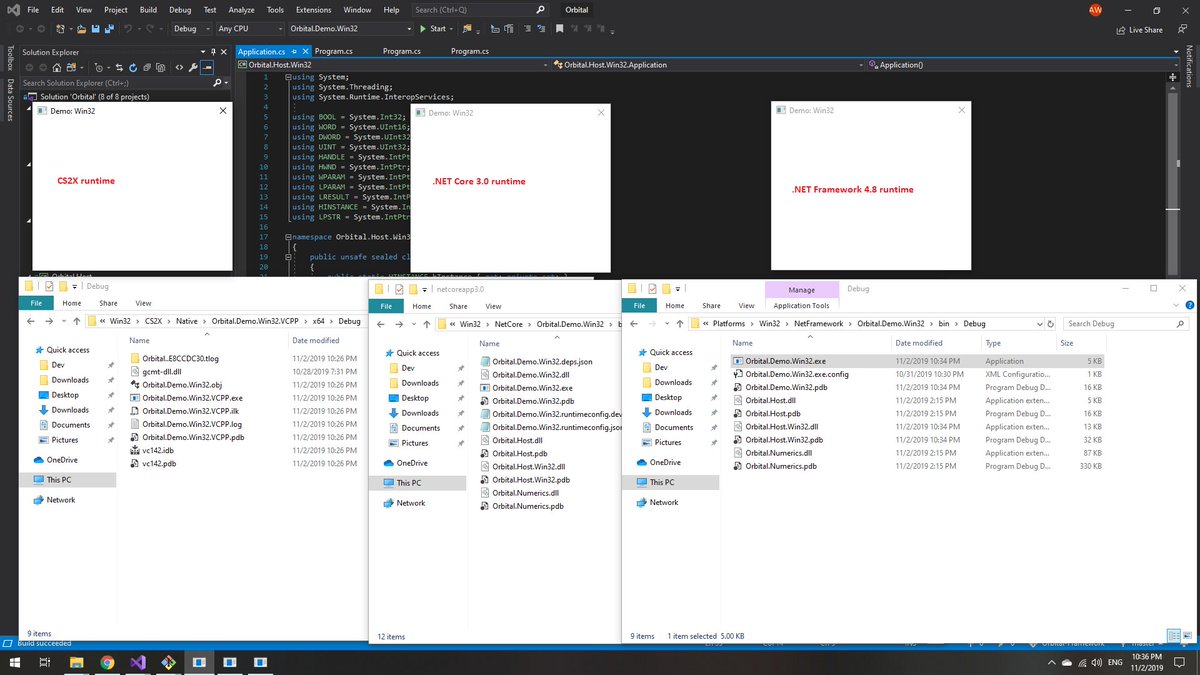This screenshot has height=675, width=1200.
Task: Collapse the using directives code region
Action: pos(288,77)
